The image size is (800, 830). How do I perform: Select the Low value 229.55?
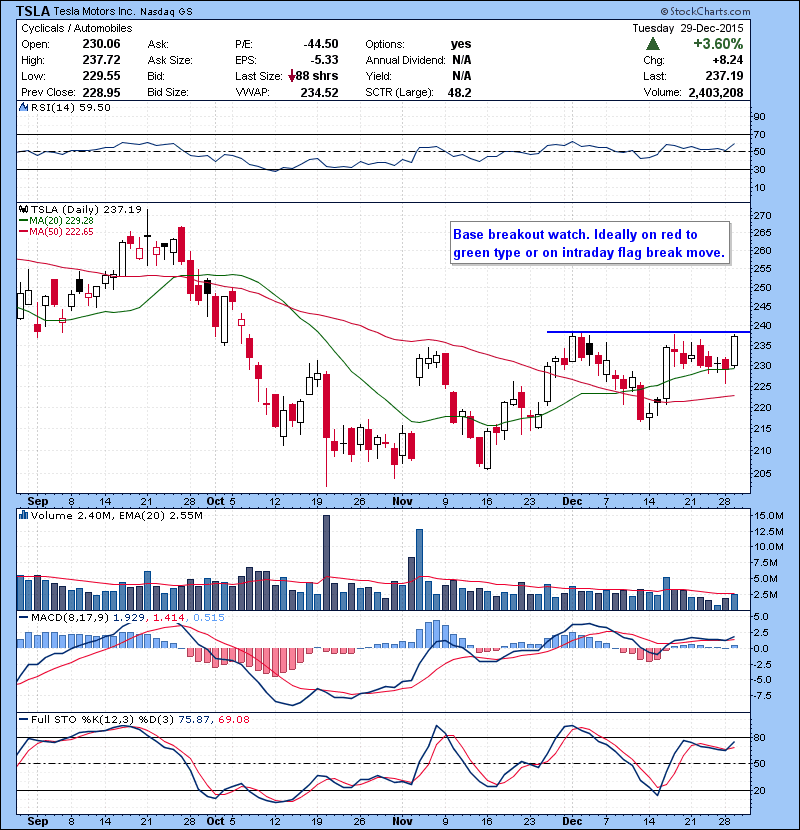click(x=101, y=76)
